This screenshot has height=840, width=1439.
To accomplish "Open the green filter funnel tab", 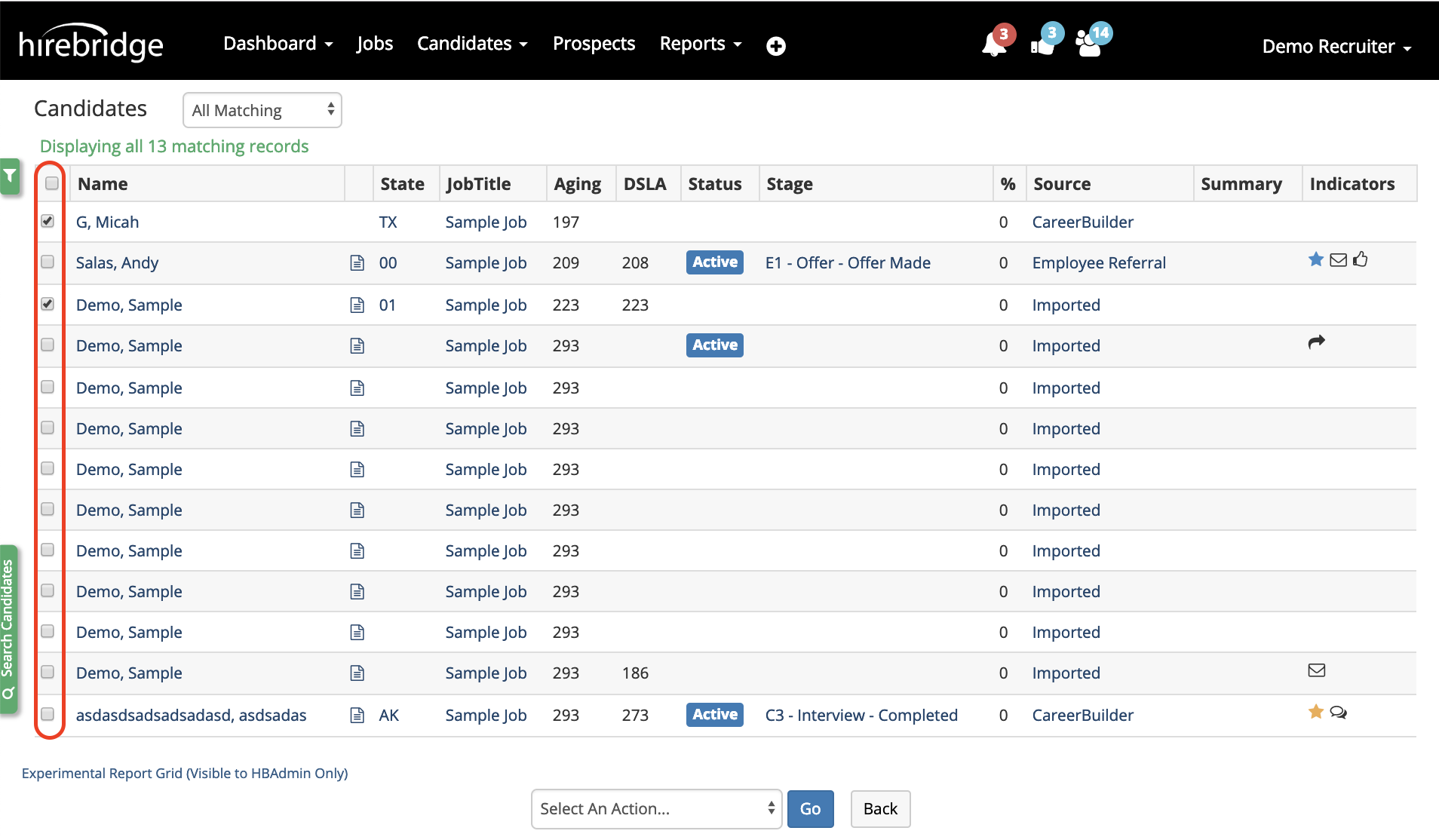I will coord(10,176).
